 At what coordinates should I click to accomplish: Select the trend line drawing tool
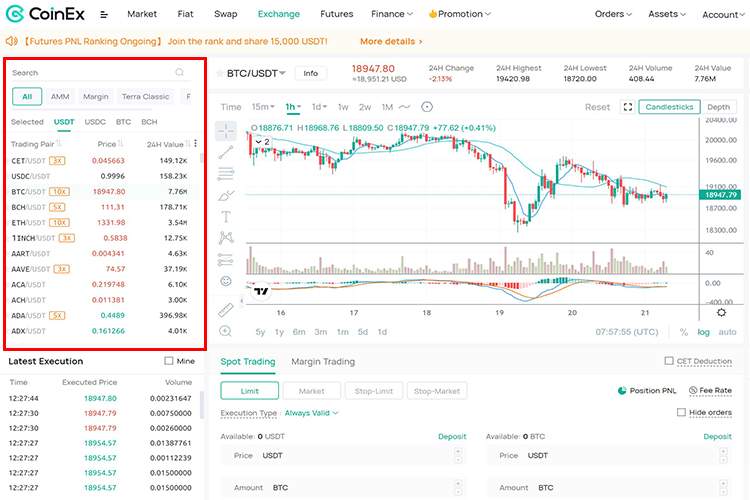pos(225,152)
